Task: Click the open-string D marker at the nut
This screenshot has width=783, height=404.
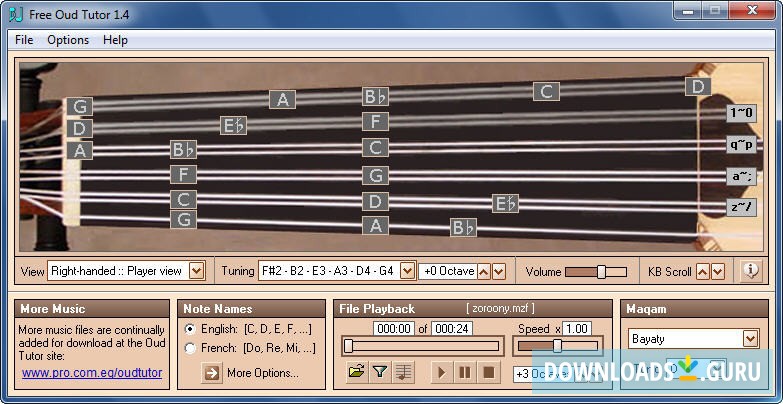Action: [x=79, y=128]
